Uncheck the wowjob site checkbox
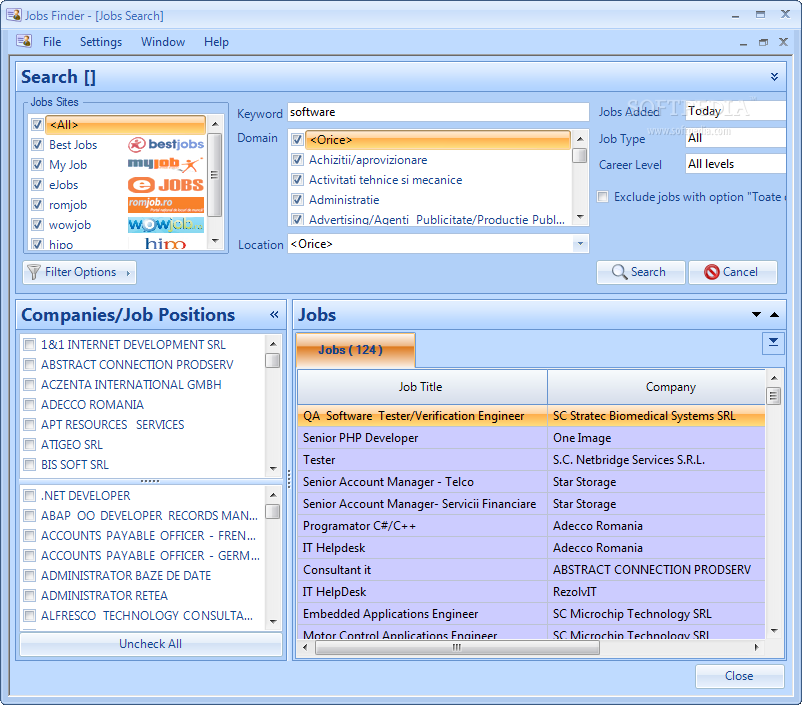The image size is (802, 705). (x=37, y=225)
